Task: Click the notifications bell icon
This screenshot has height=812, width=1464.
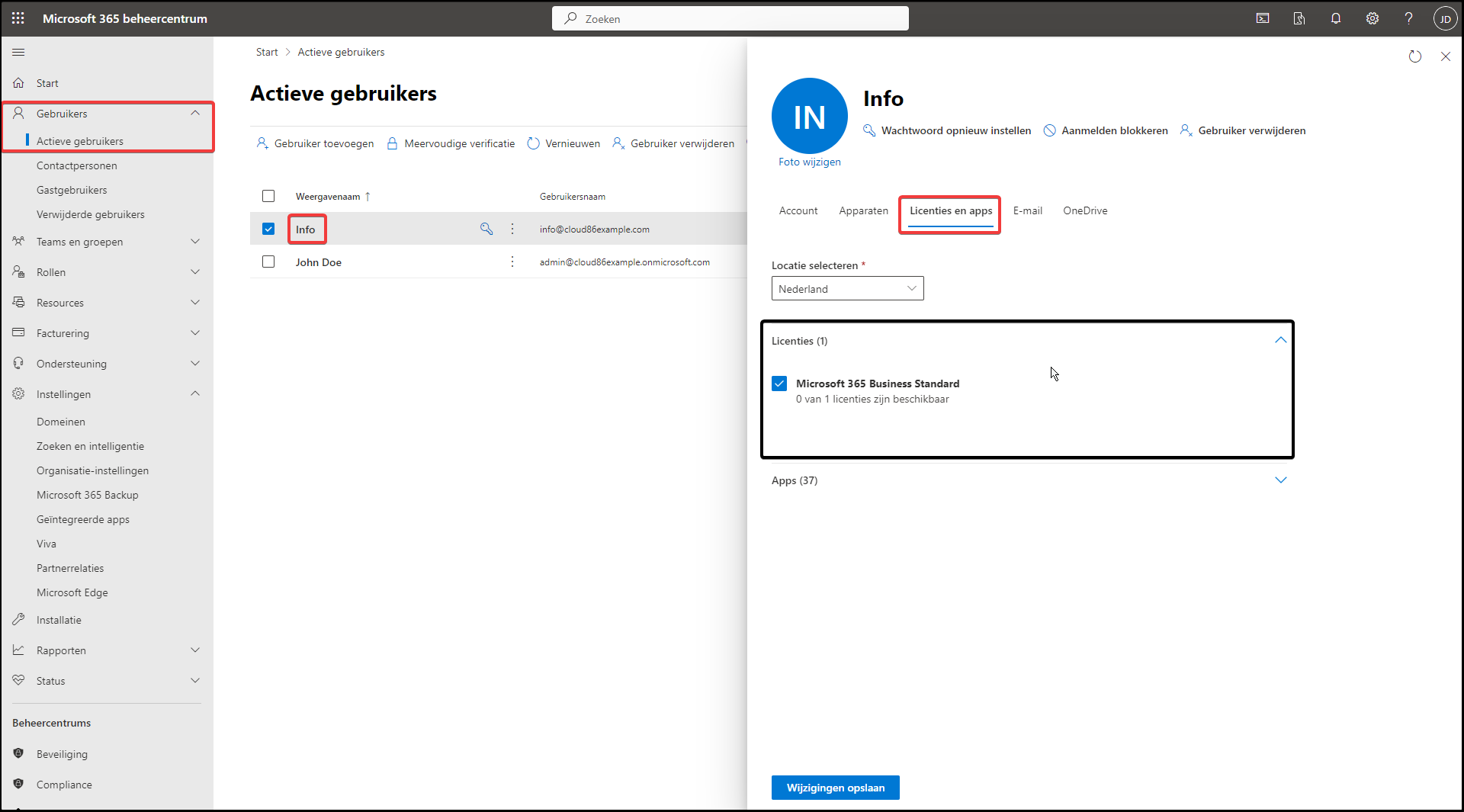Action: [x=1336, y=18]
